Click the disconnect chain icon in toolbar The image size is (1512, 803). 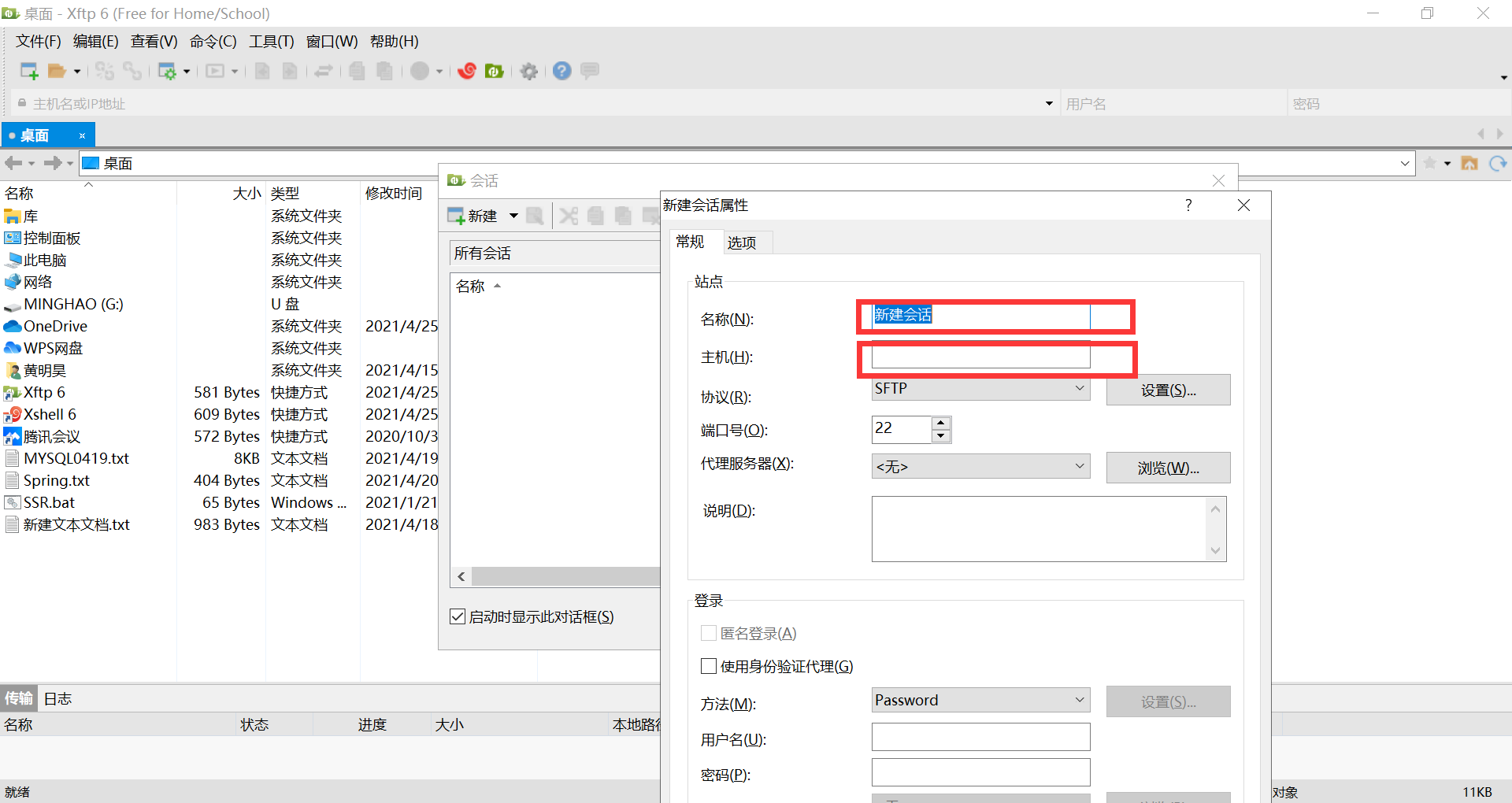pos(132,71)
